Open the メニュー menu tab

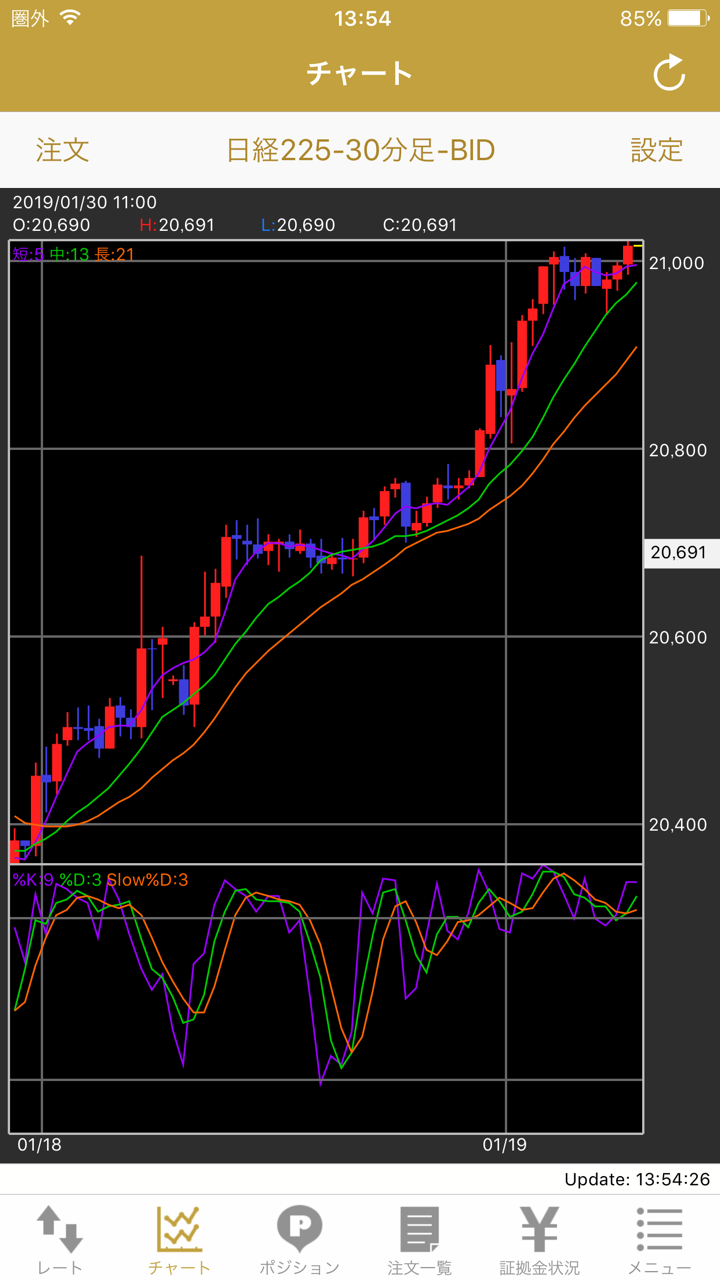(x=659, y=1238)
